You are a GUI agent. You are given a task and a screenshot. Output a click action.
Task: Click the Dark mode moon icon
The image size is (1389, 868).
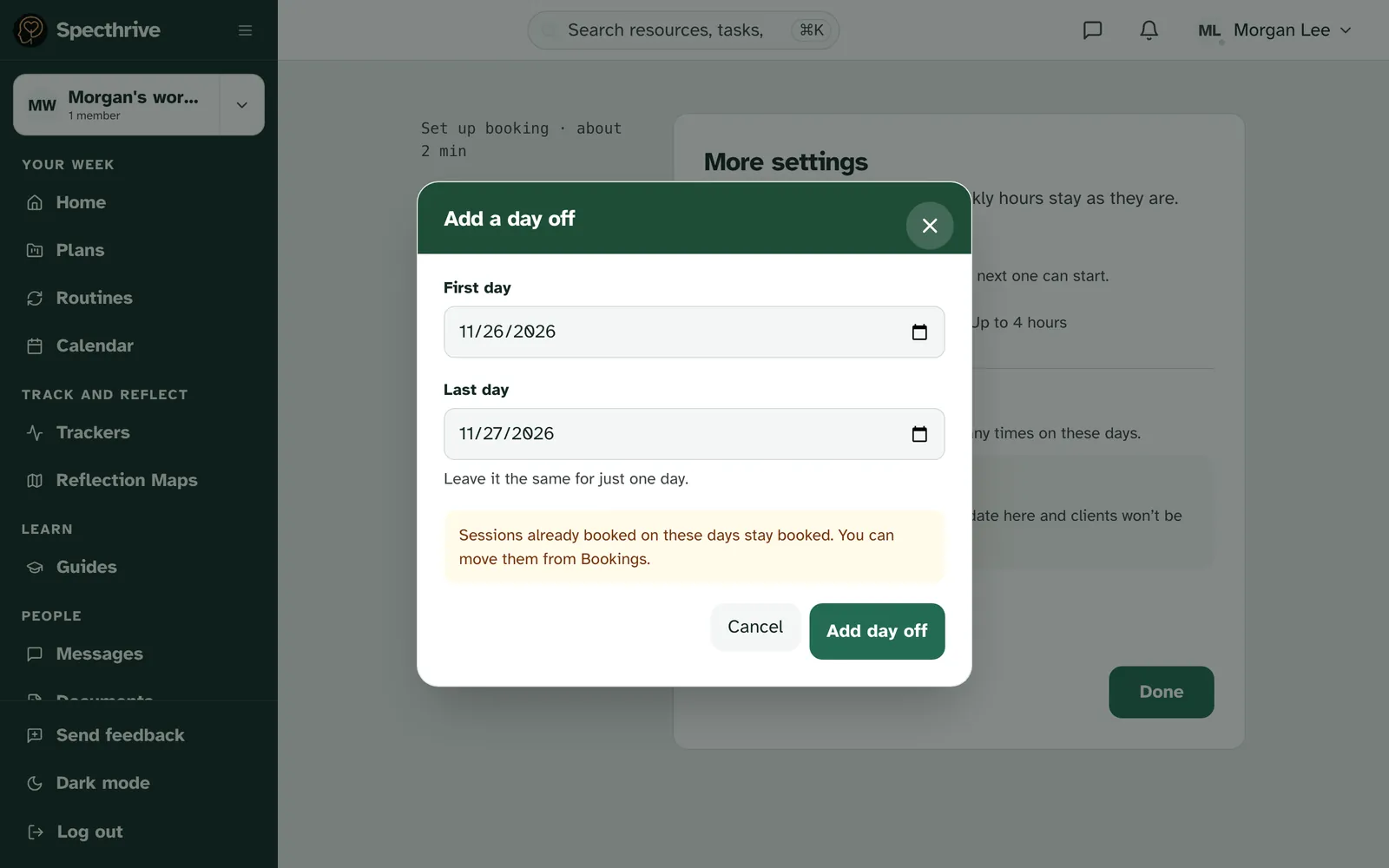(35, 783)
